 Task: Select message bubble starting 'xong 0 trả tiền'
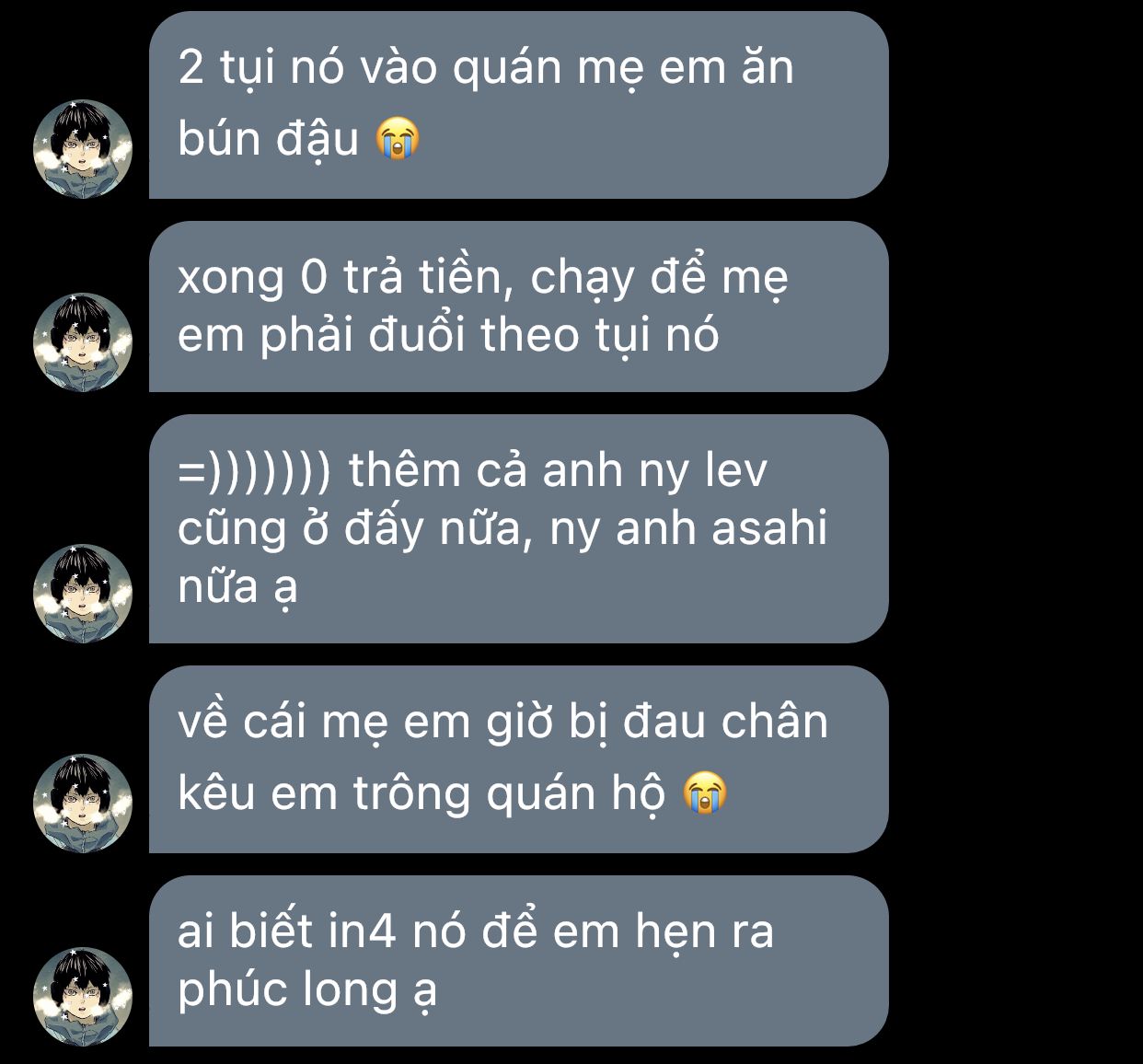click(518, 306)
